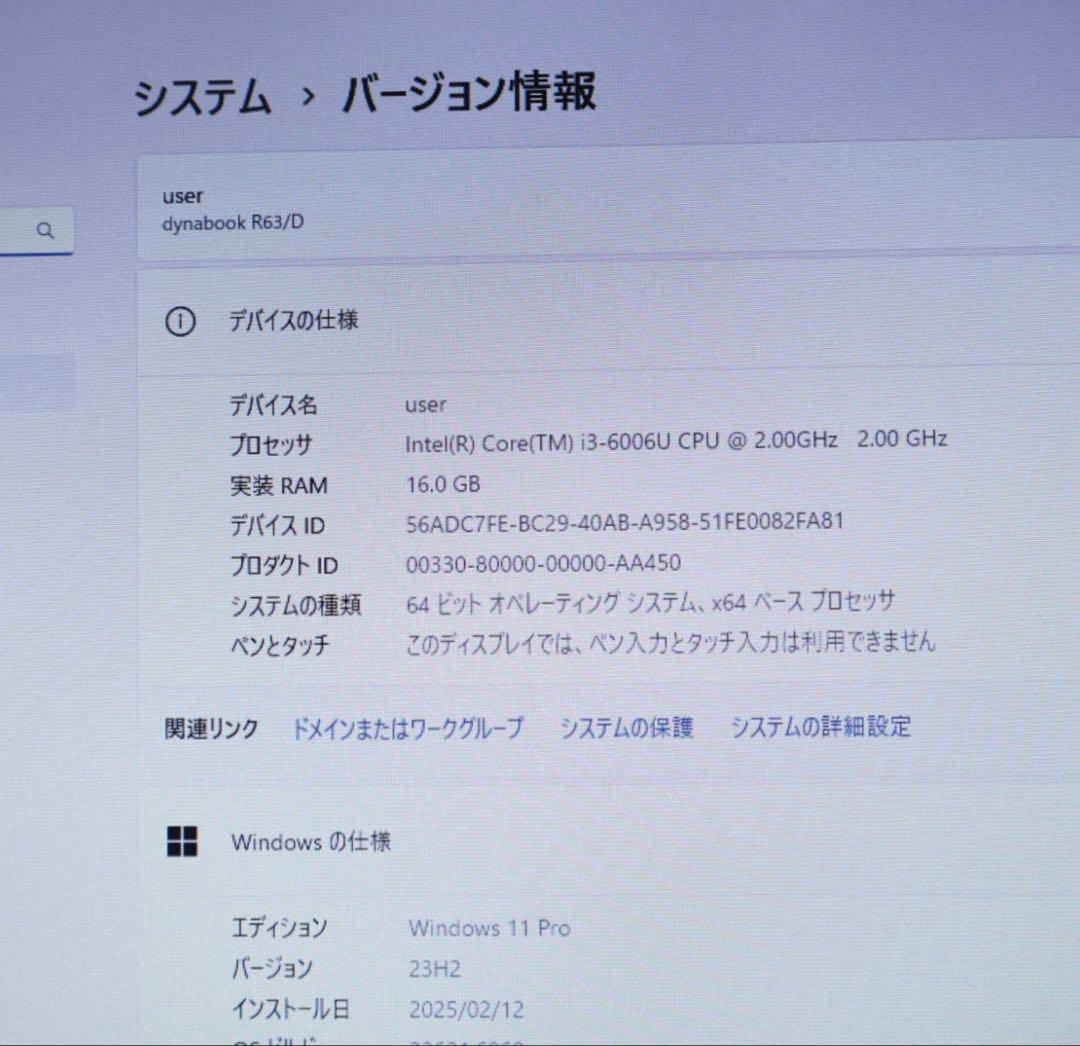Image resolution: width=1080 pixels, height=1046 pixels.
Task: Select the ペンとタッチ value text
Action: coord(671,642)
